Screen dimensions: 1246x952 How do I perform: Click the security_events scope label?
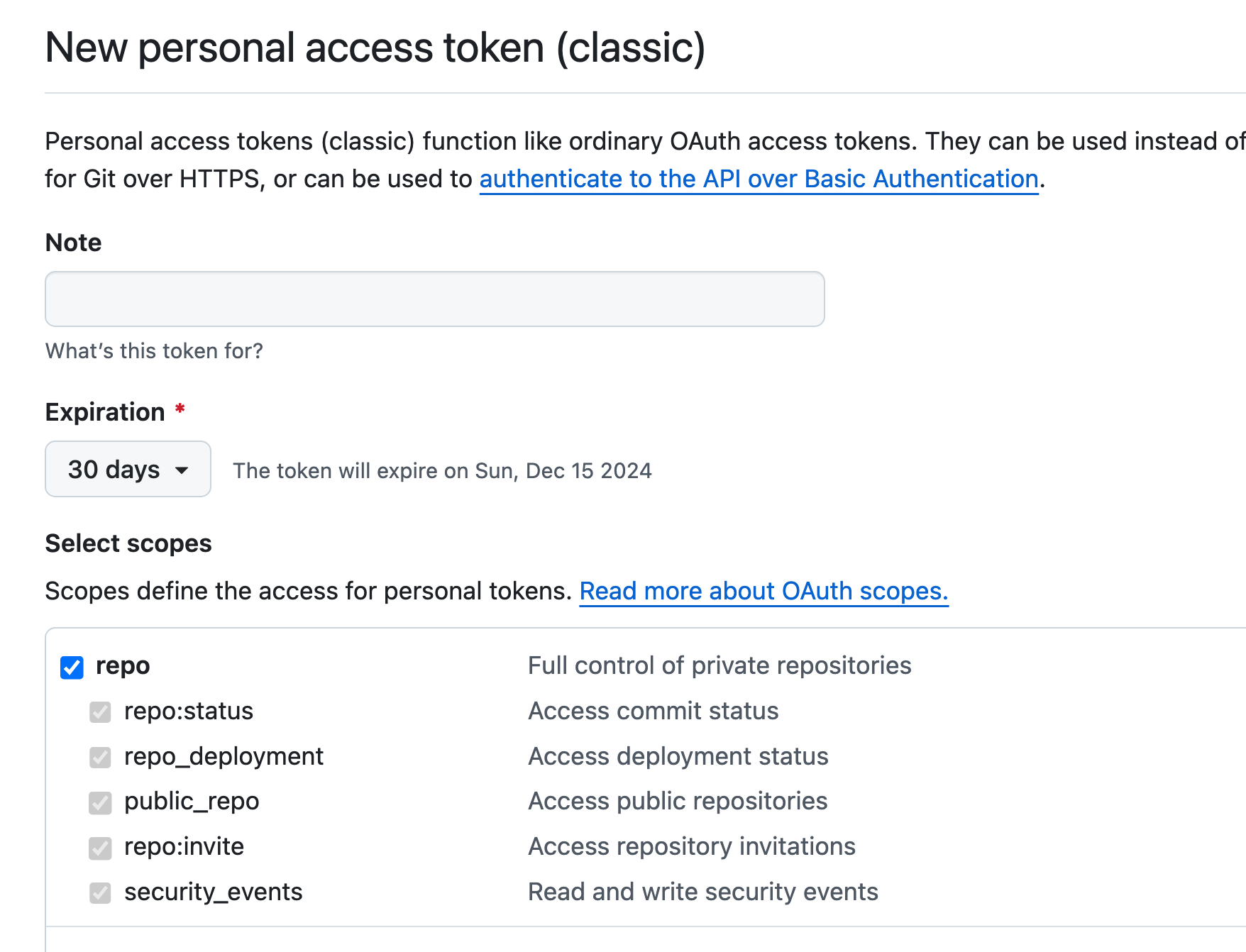(213, 892)
